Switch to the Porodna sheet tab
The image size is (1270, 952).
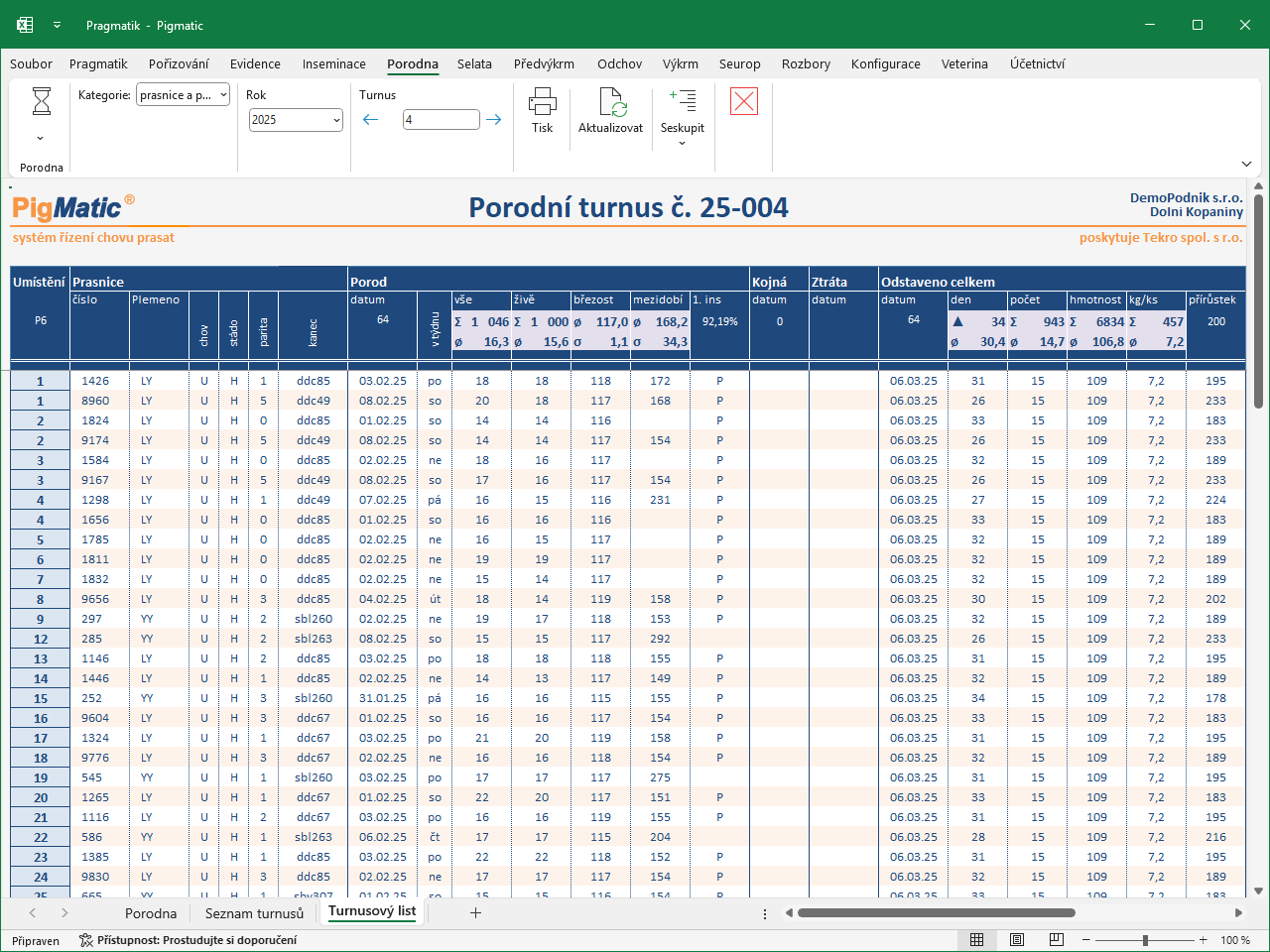tap(151, 913)
